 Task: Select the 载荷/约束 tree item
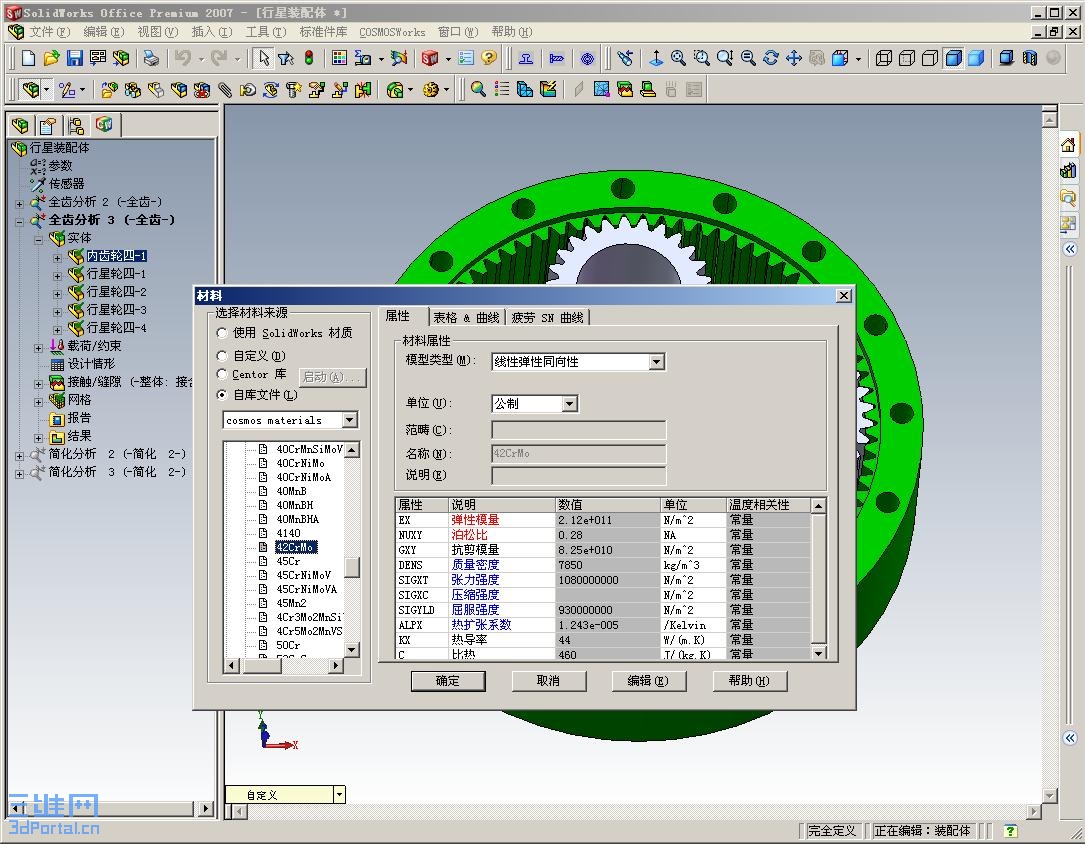pos(94,345)
